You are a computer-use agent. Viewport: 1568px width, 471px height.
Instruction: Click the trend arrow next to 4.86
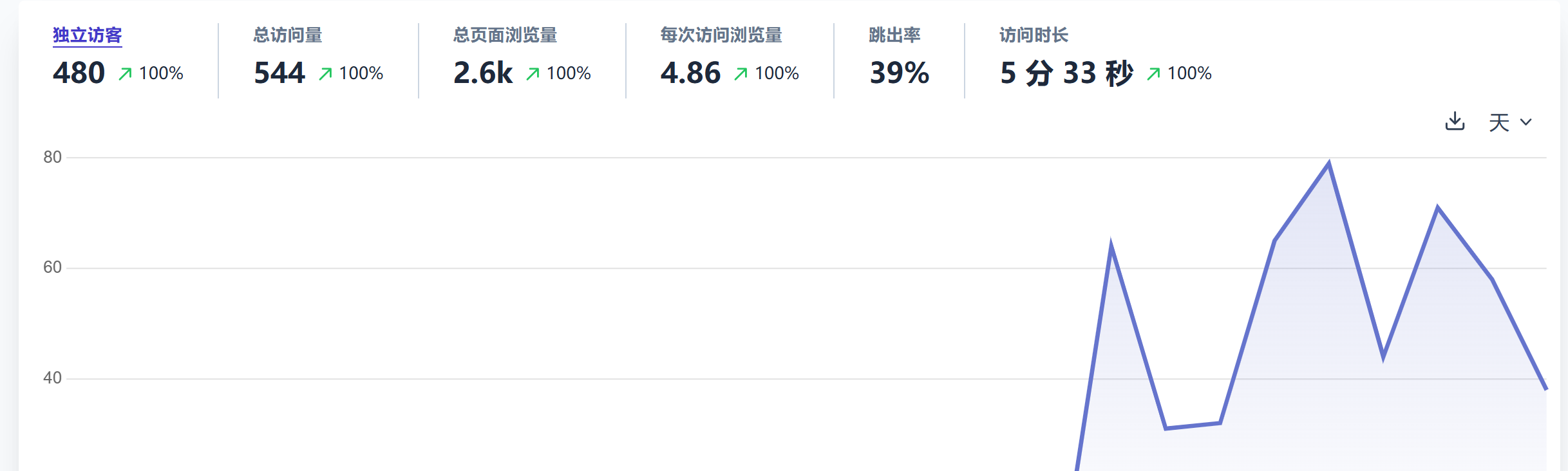pos(741,74)
